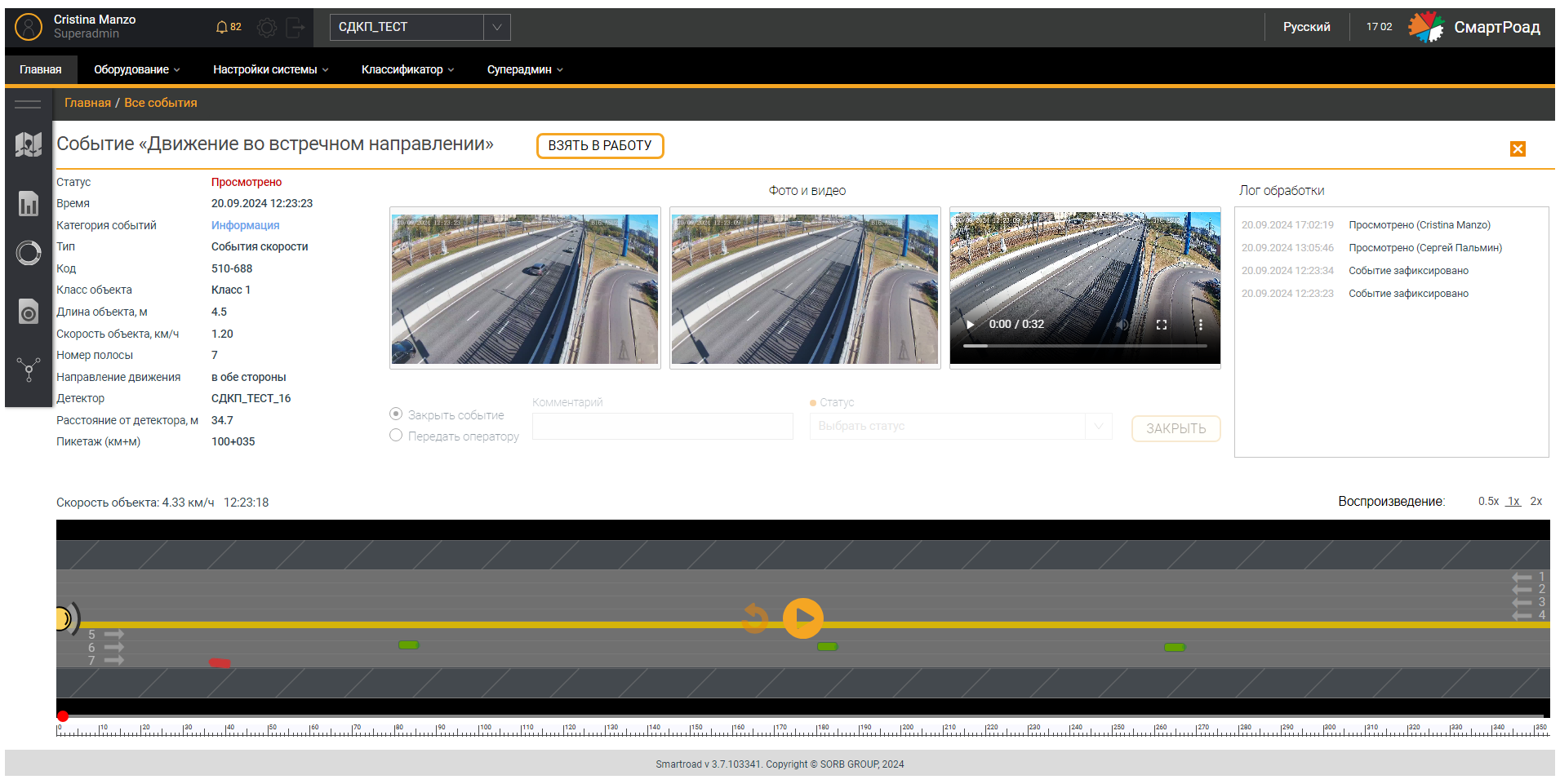Set playback speed to 1x
The width and height of the screenshot is (1560, 784).
(x=1513, y=501)
